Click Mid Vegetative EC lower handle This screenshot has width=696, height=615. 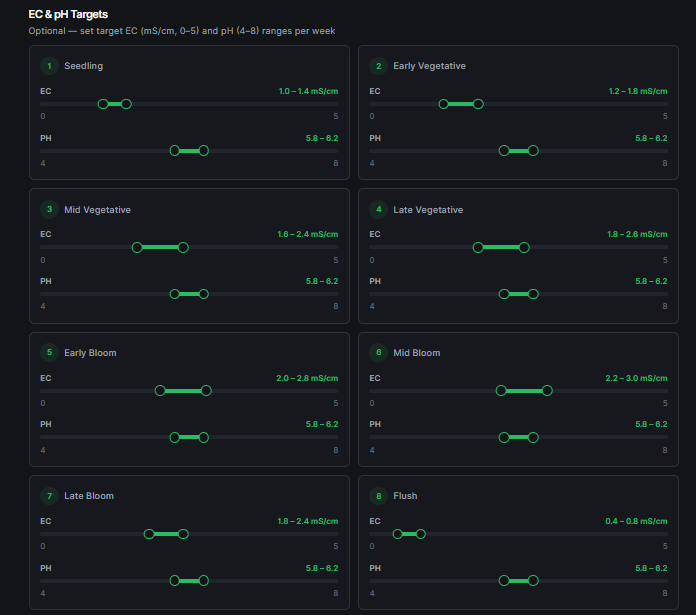coord(137,248)
